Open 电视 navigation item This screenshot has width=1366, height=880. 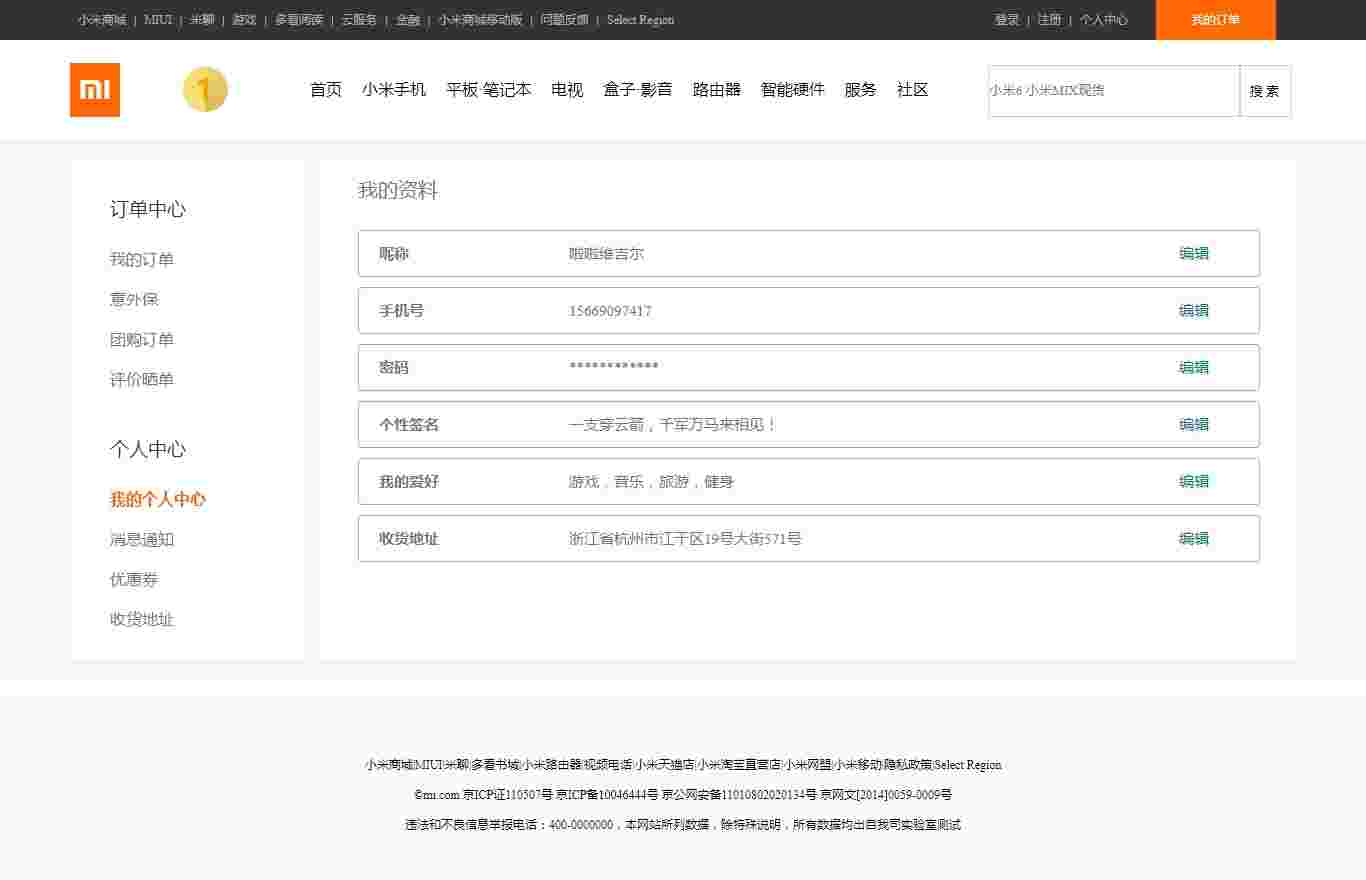point(567,90)
